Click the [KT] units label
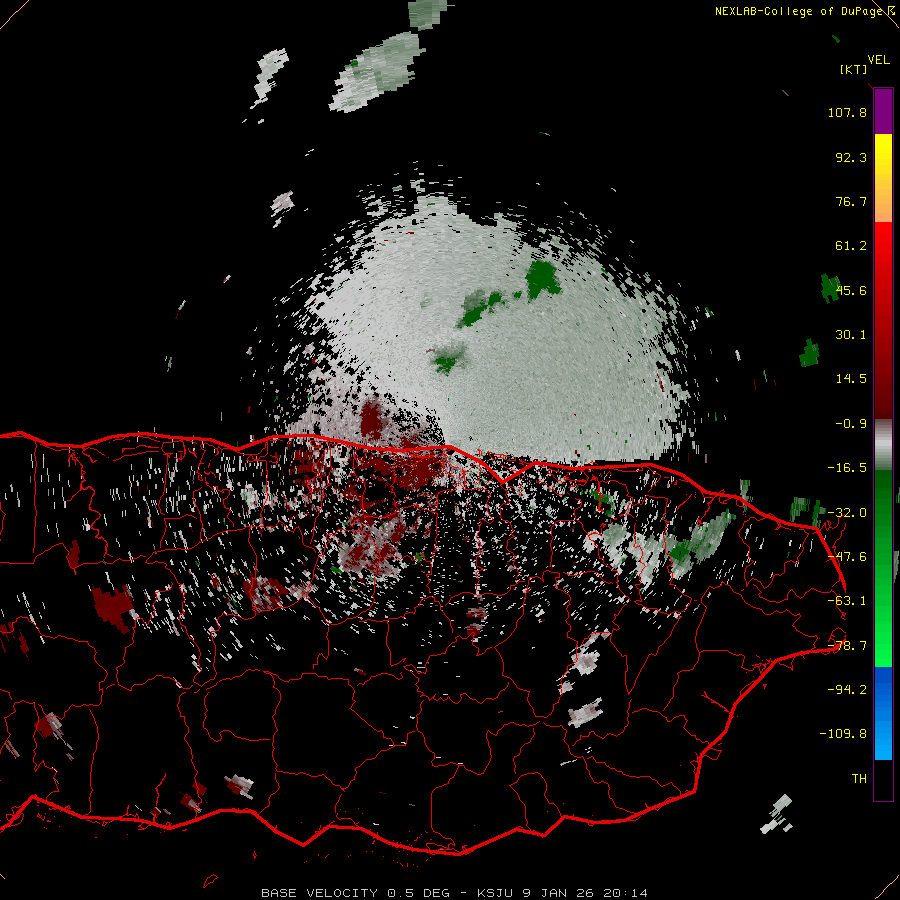The width and height of the screenshot is (900, 900). point(853,69)
